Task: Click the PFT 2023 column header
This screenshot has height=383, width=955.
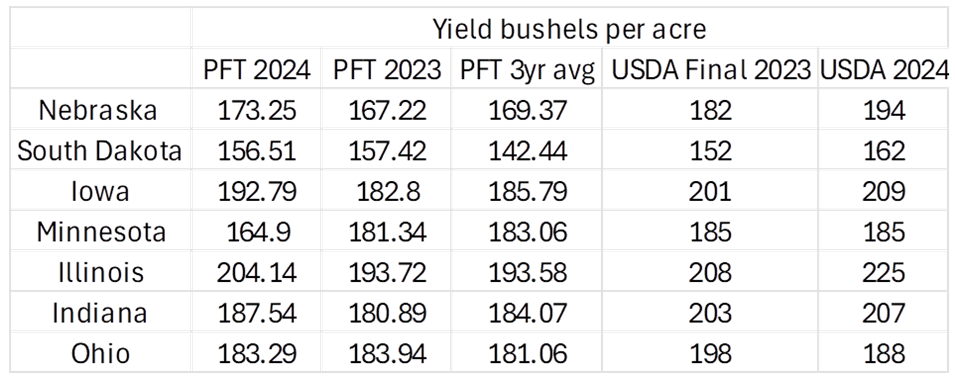Action: (387, 70)
